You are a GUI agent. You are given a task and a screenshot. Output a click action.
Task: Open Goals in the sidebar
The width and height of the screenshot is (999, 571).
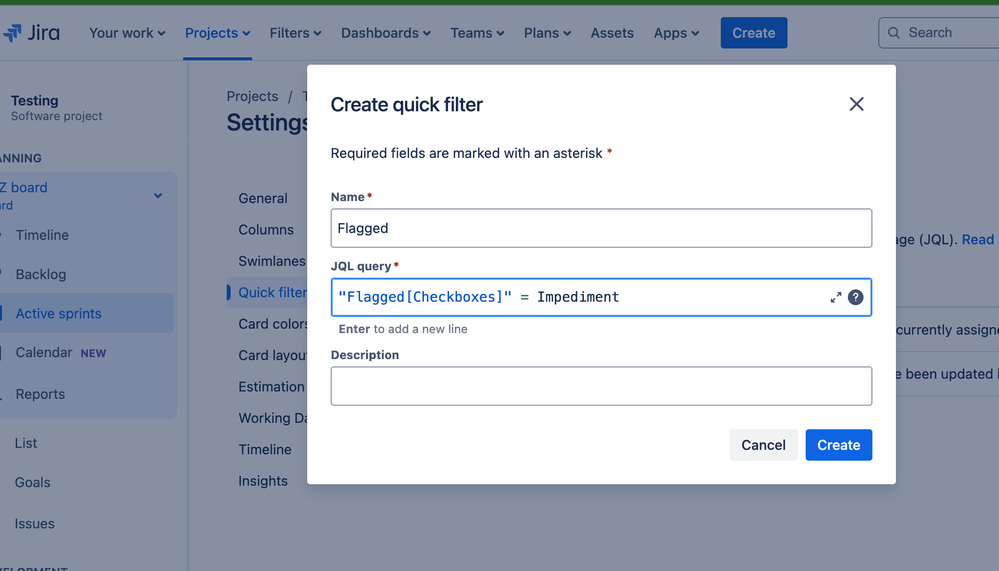[x=32, y=483]
